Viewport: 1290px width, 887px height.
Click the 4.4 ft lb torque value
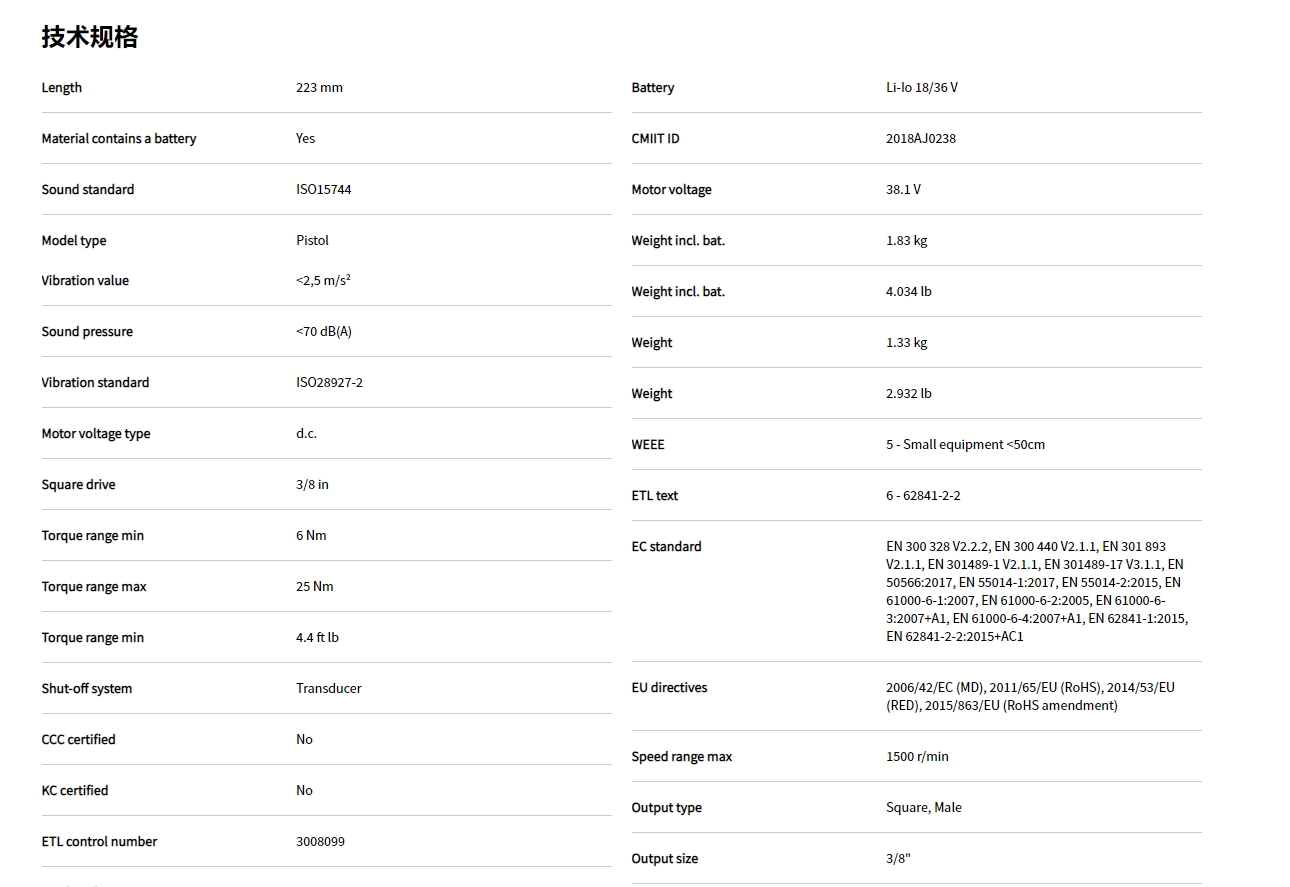[x=317, y=638]
